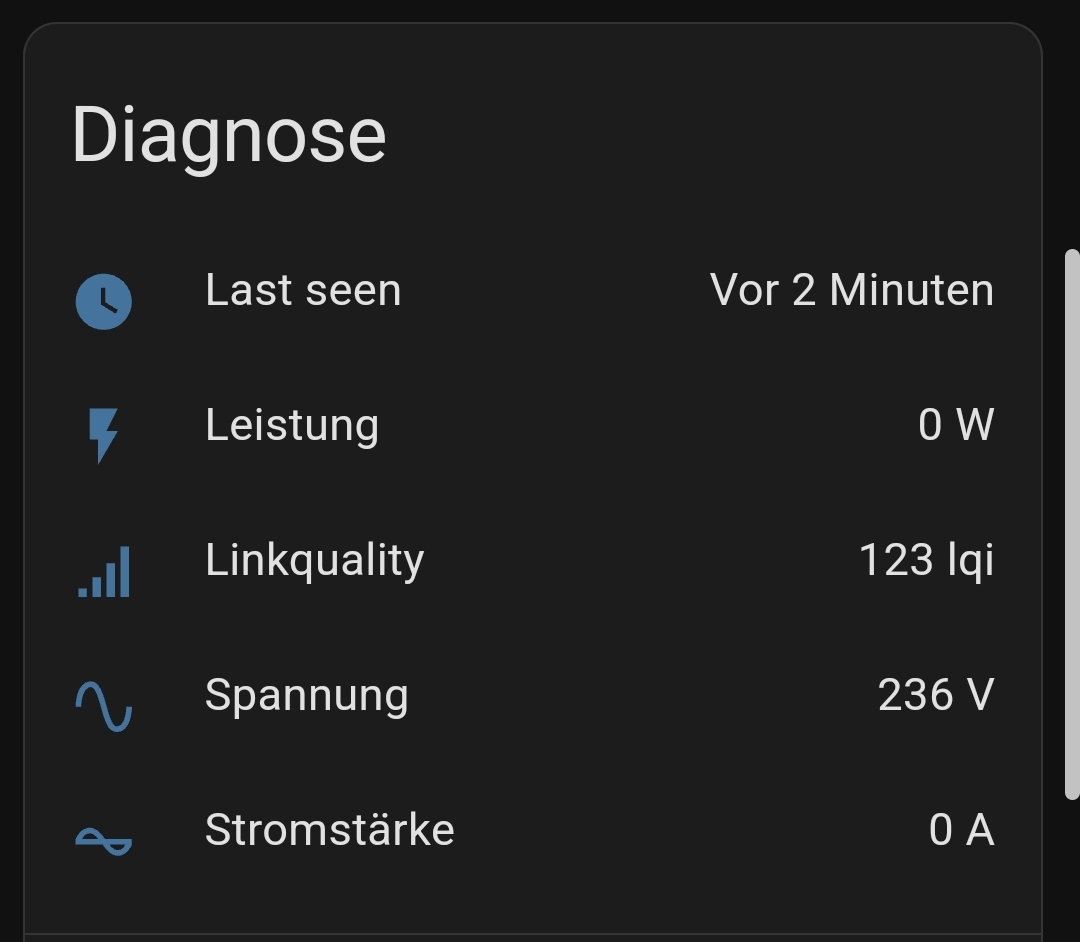Screen dimensions: 1080x942
Task: Click the sine wave Spannung icon
Action: 103,706
